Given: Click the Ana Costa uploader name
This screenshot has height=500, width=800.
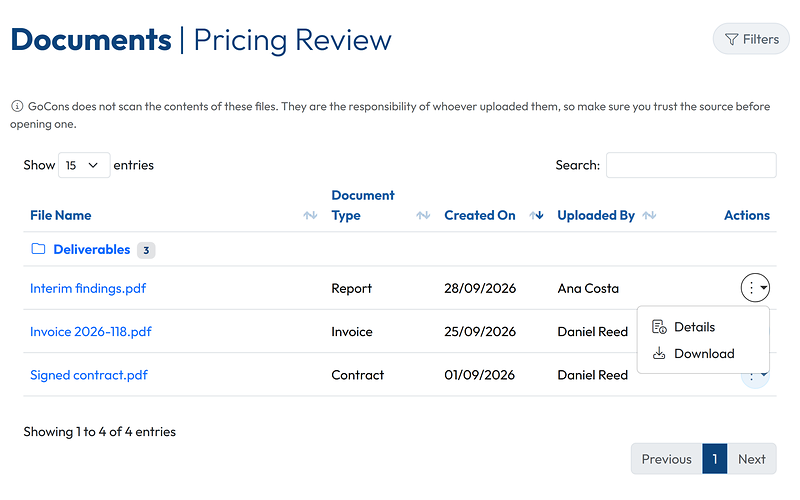Looking at the screenshot, I should coord(588,289).
